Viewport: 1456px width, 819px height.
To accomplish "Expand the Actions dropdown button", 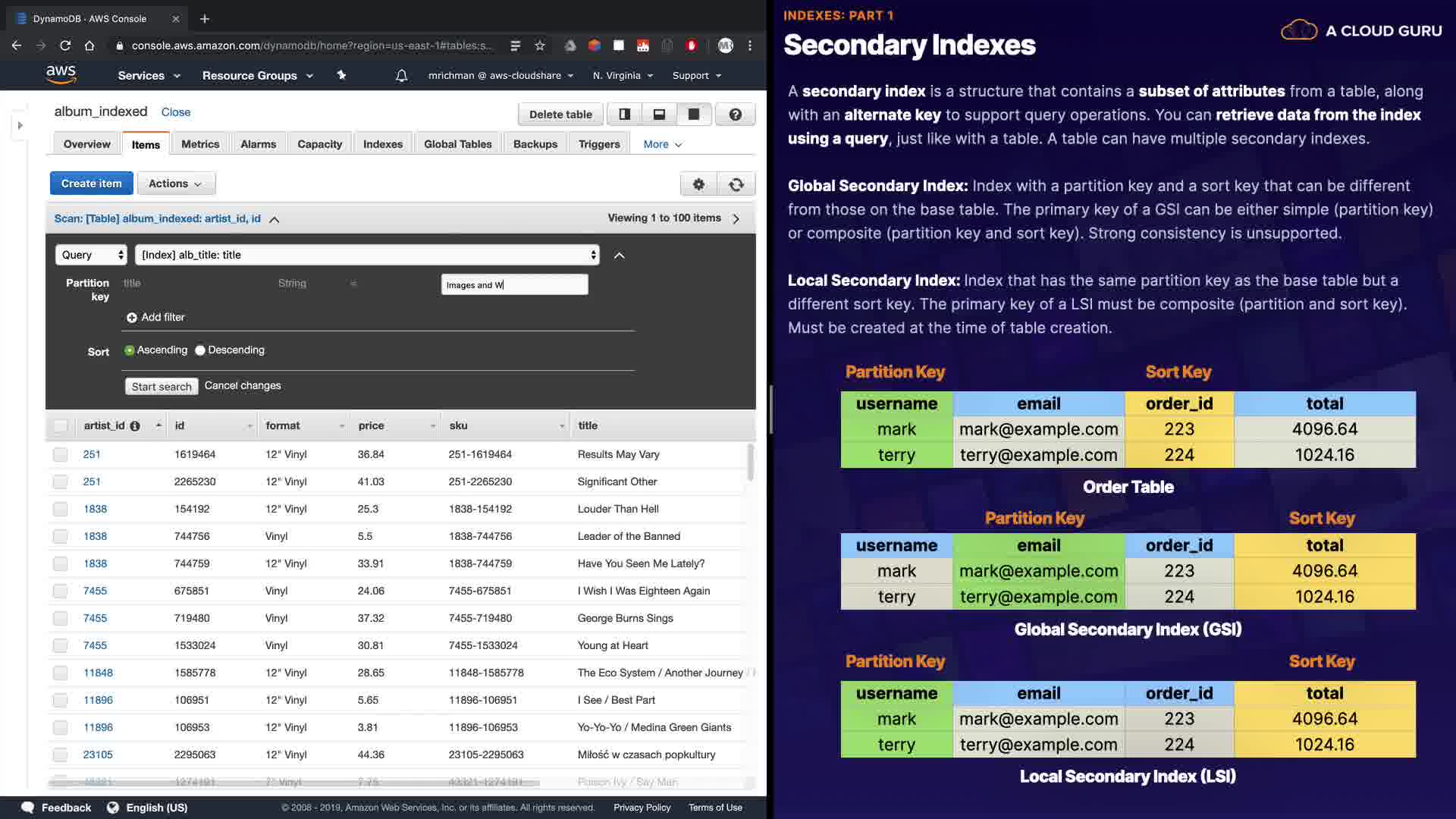I will (176, 184).
